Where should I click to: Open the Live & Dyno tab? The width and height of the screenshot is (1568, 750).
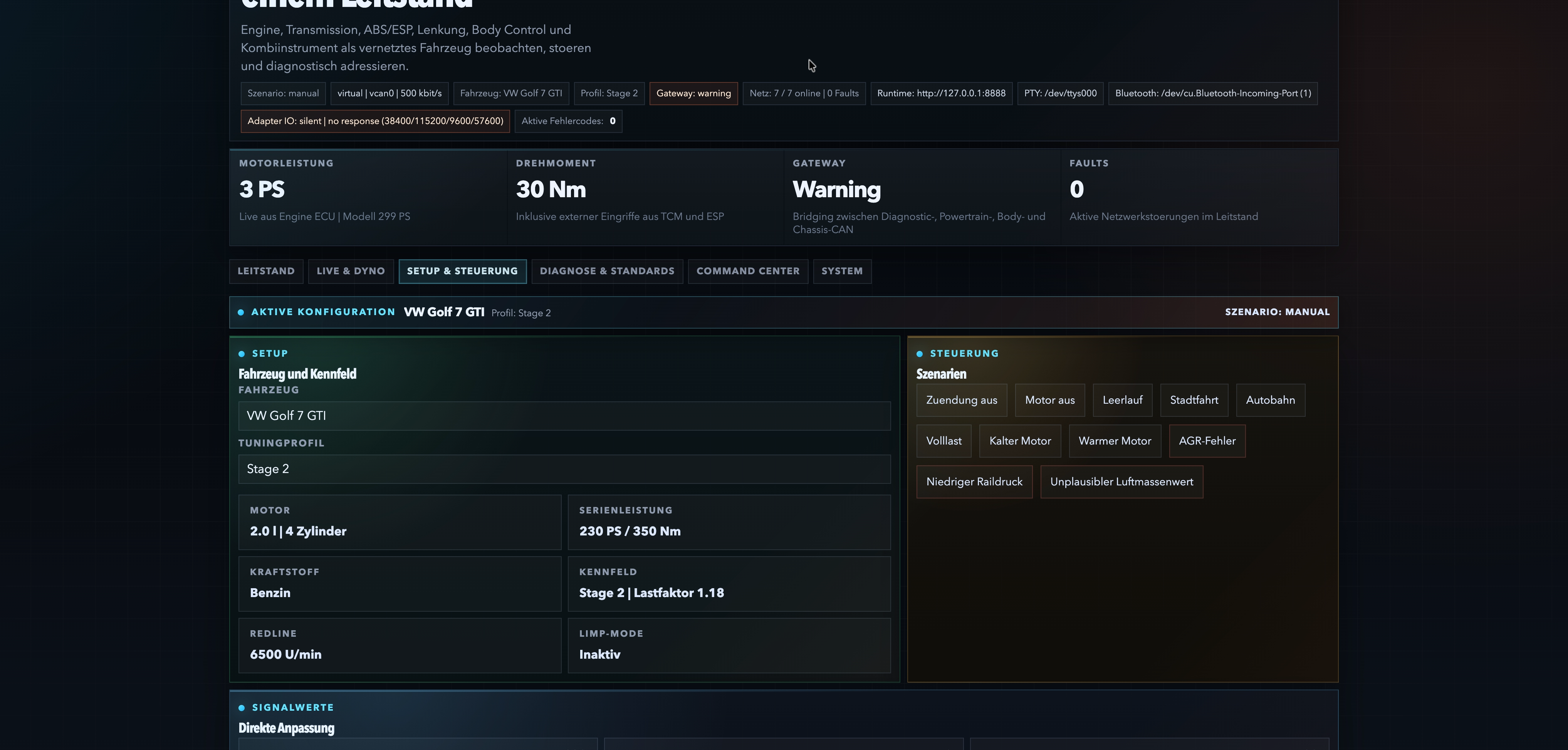pos(351,272)
